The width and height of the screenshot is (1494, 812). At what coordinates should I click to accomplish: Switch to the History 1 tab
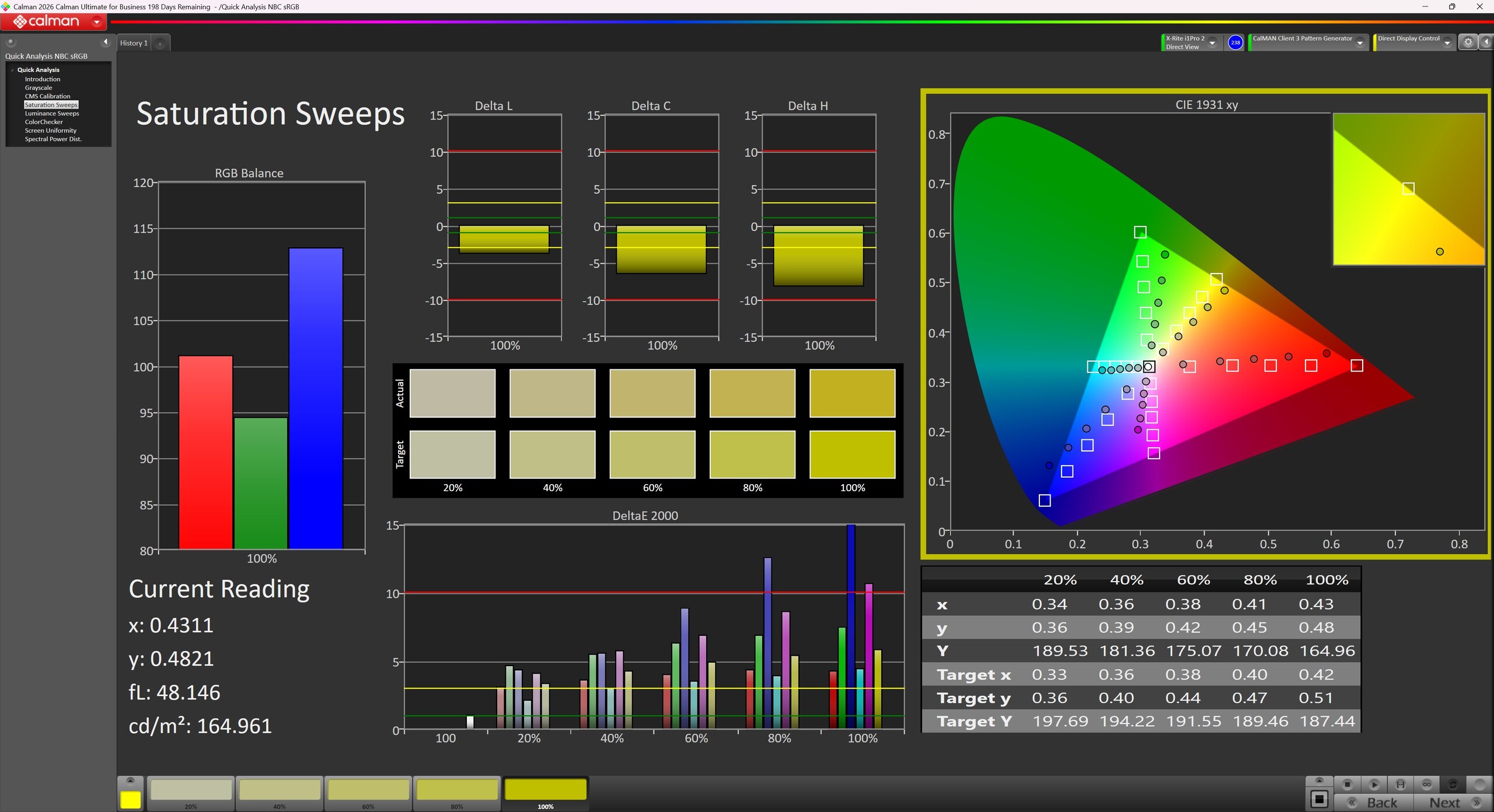tap(134, 43)
